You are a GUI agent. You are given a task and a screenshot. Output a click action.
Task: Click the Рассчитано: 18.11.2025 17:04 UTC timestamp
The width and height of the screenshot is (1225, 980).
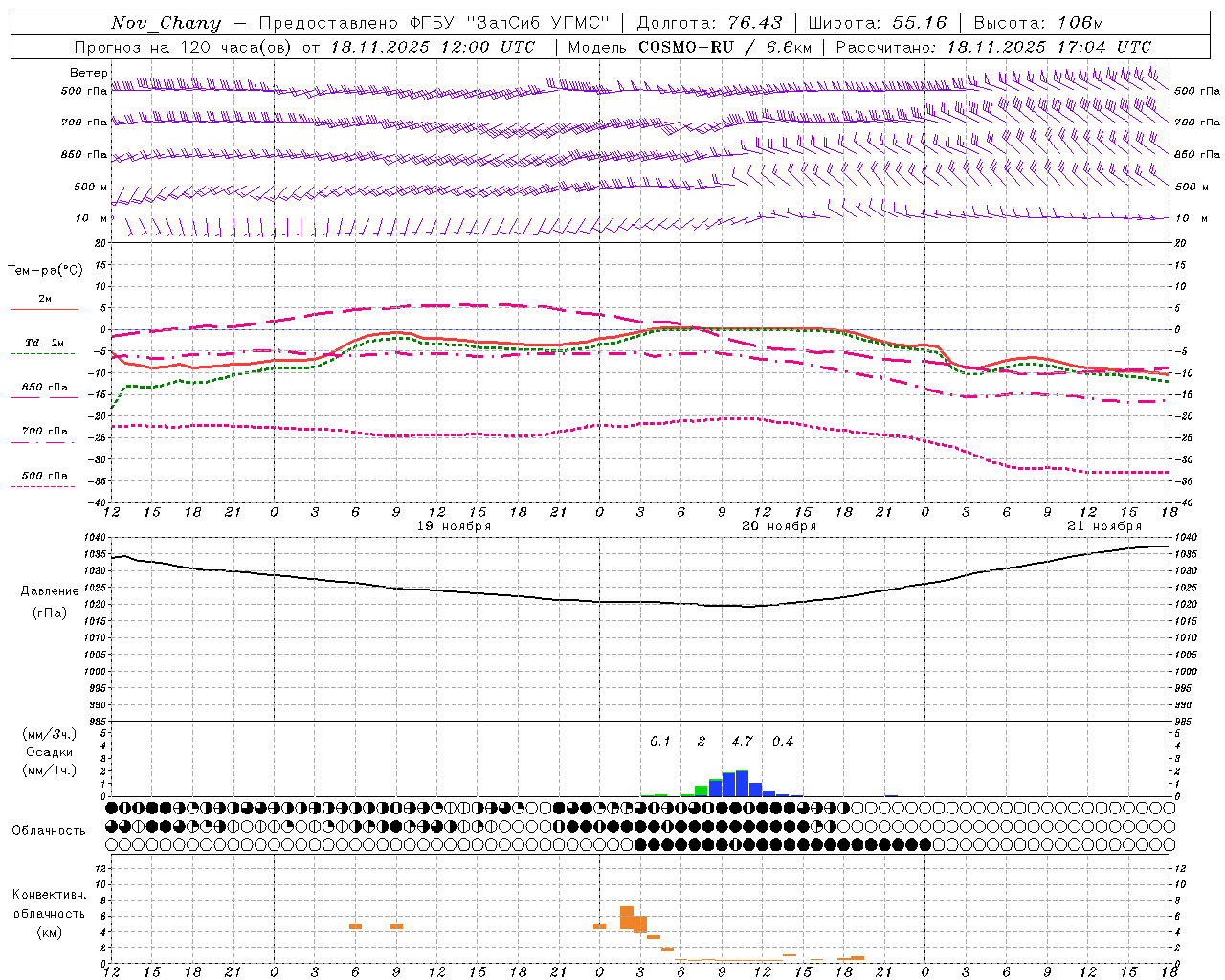(993, 47)
